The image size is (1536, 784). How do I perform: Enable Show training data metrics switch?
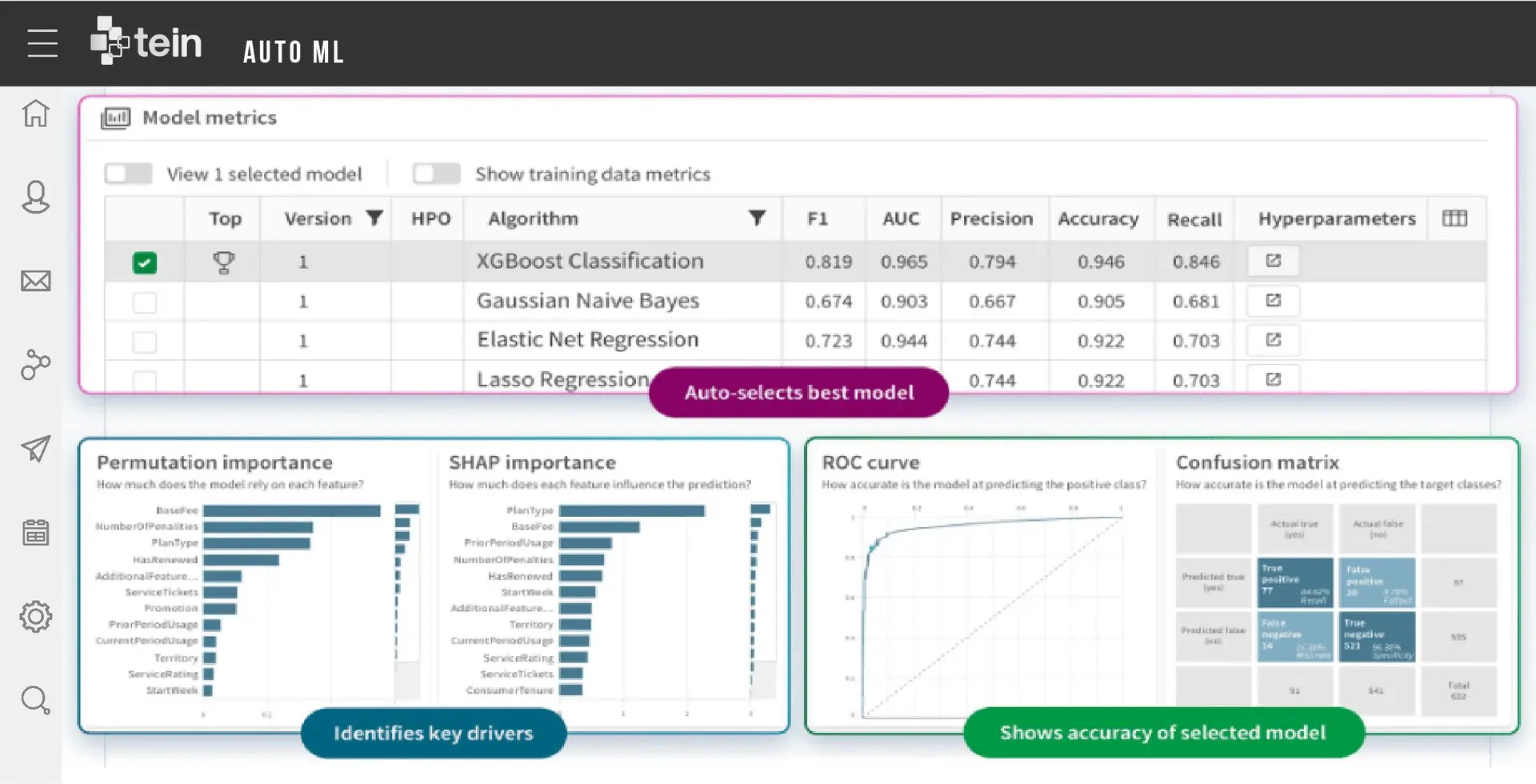point(436,174)
